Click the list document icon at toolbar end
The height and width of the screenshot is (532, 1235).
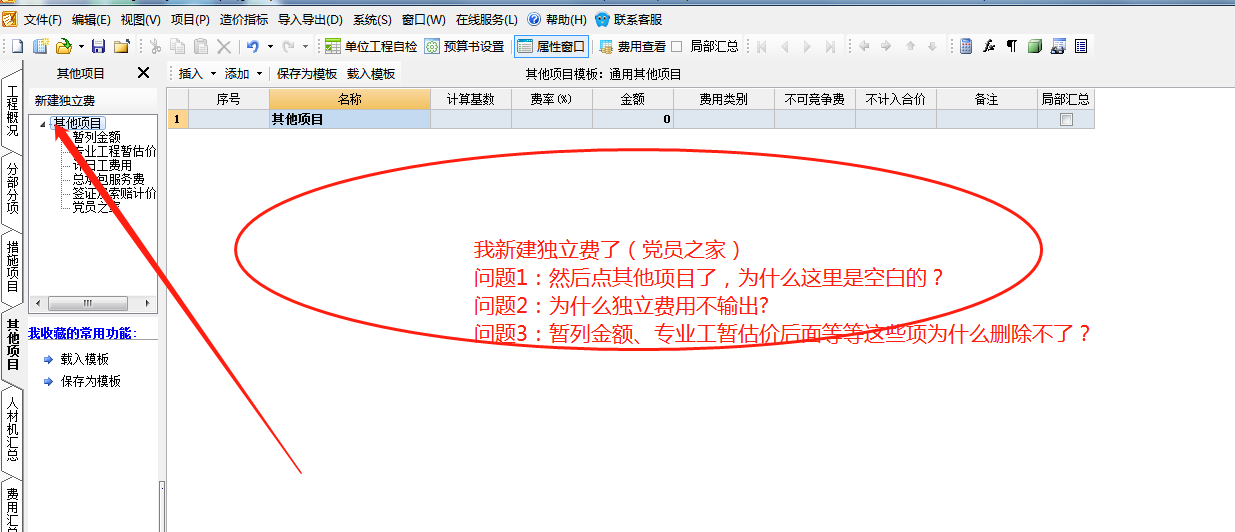click(x=1081, y=46)
